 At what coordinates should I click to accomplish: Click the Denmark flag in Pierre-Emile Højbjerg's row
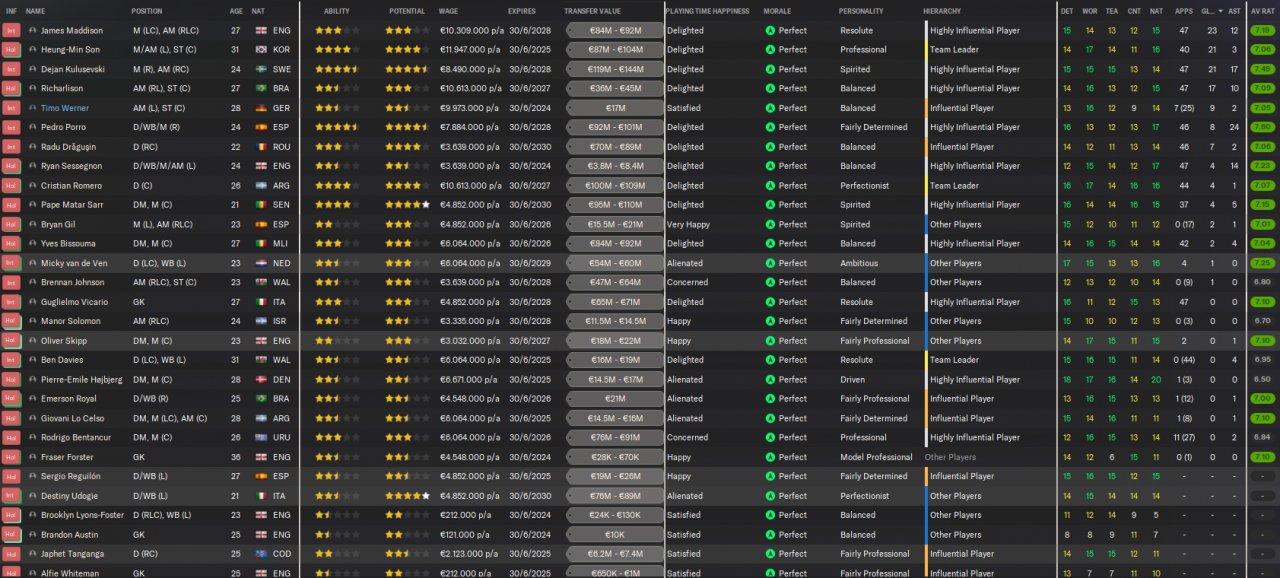(260, 380)
